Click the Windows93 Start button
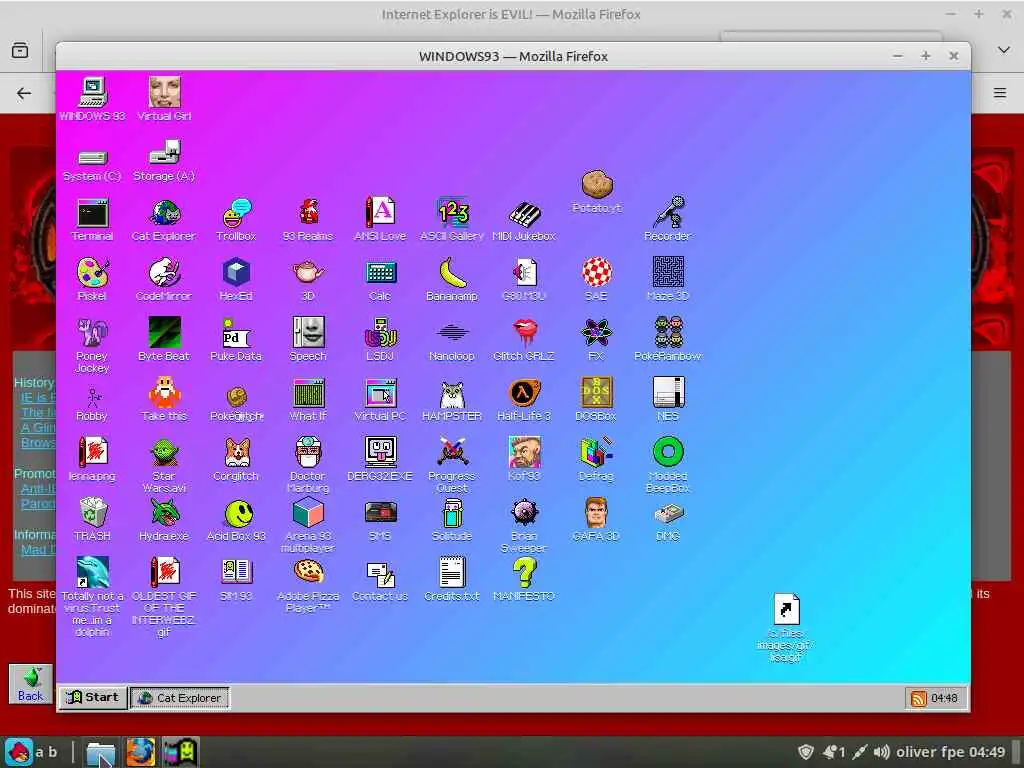Viewport: 1024px width, 768px height. (93, 697)
